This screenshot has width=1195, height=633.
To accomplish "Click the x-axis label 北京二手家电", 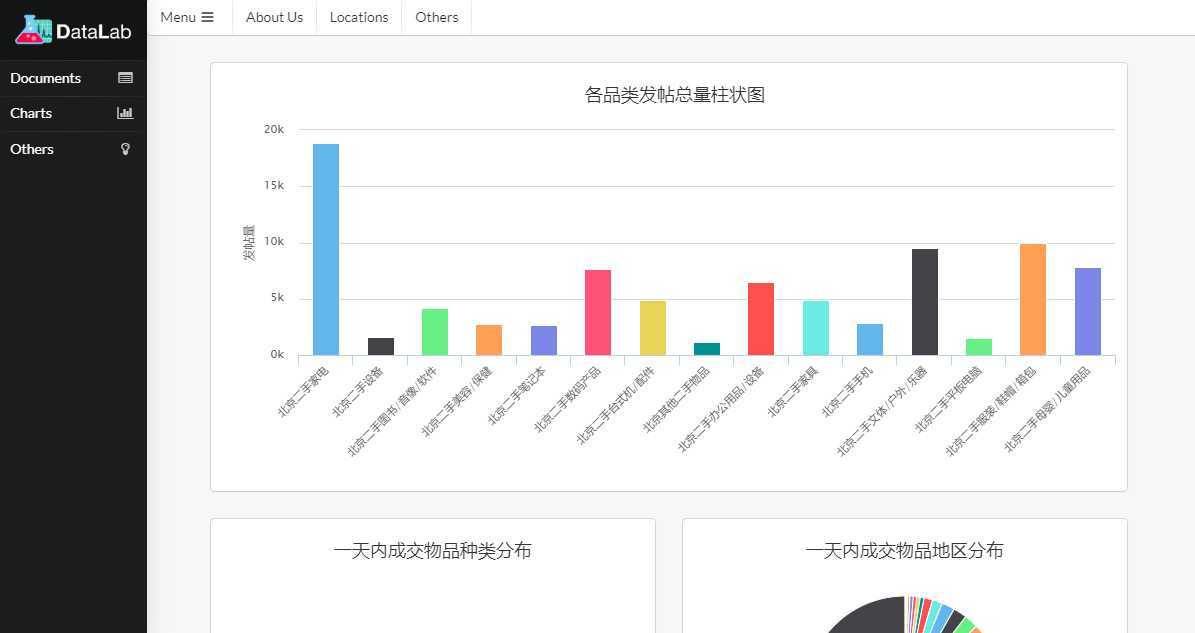I will pyautogui.click(x=304, y=392).
